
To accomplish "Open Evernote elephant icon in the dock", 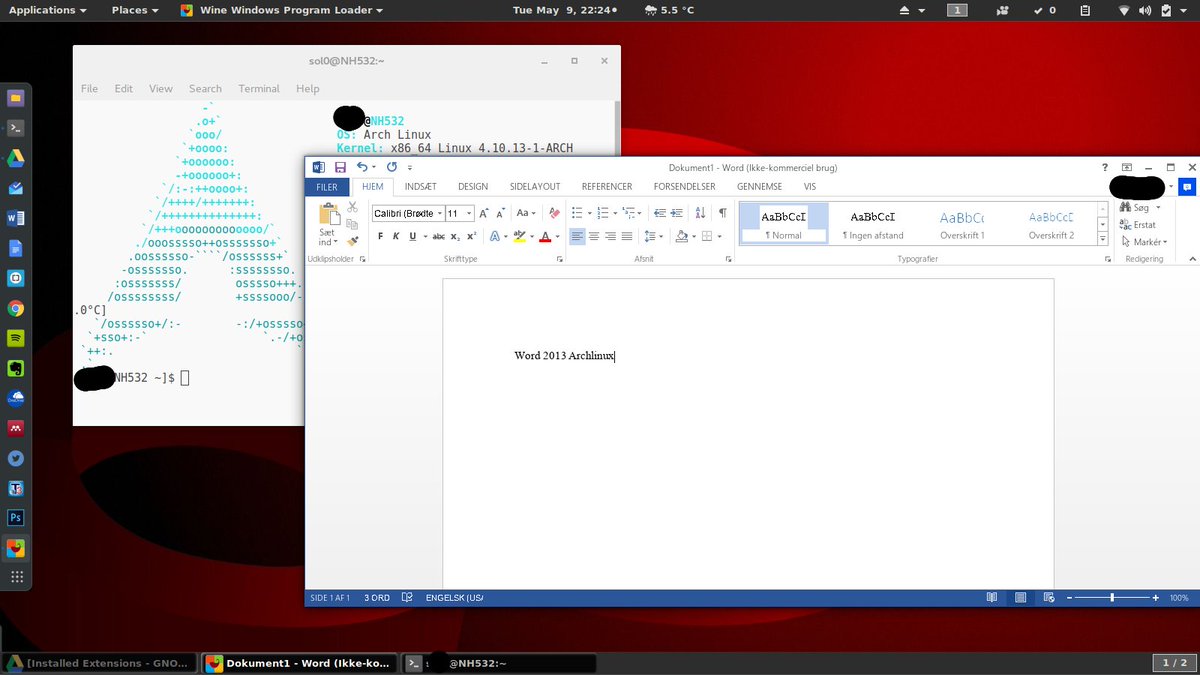I will click(x=16, y=368).
